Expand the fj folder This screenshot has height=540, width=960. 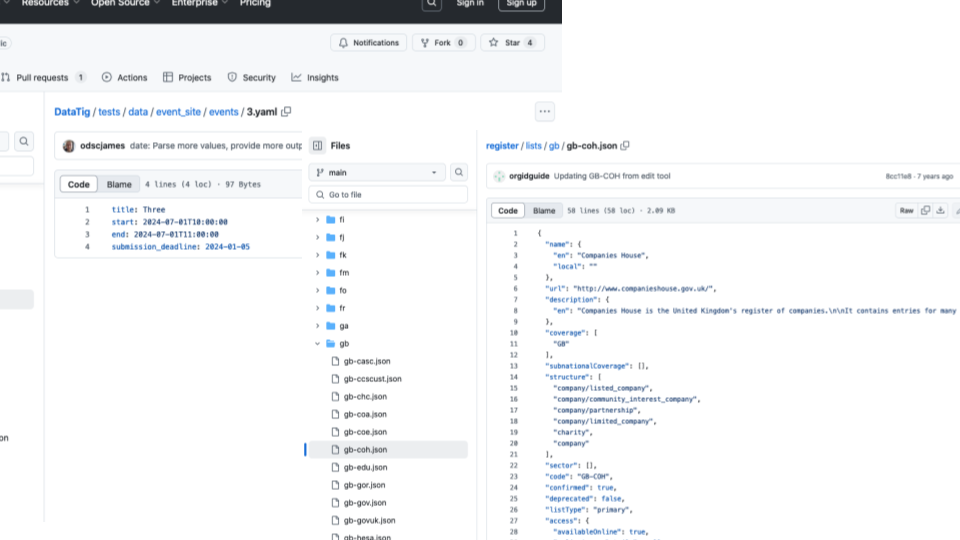tap(317, 237)
